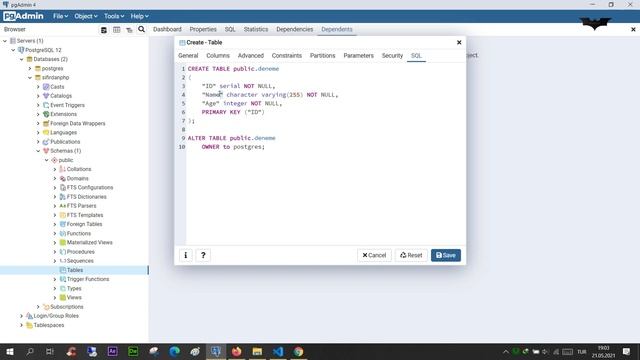
Task: Click the info button in dialog footer
Action: coord(186,255)
